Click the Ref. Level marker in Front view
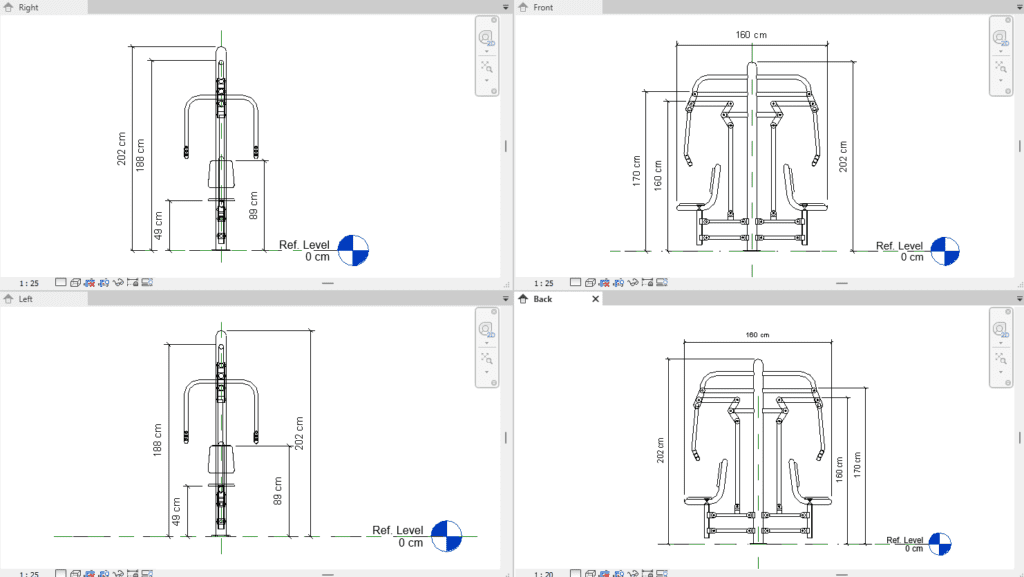The image size is (1024, 577). pyautogui.click(x=944, y=251)
